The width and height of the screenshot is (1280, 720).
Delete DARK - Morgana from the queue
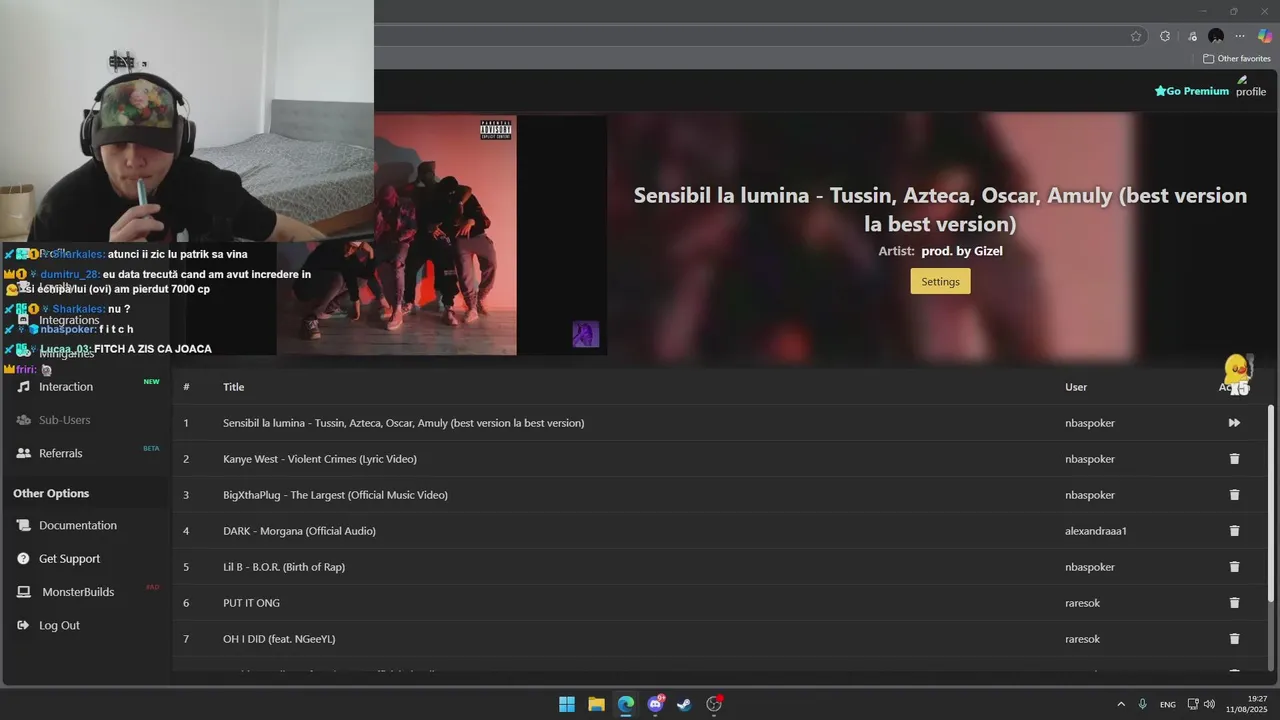[x=1234, y=531]
